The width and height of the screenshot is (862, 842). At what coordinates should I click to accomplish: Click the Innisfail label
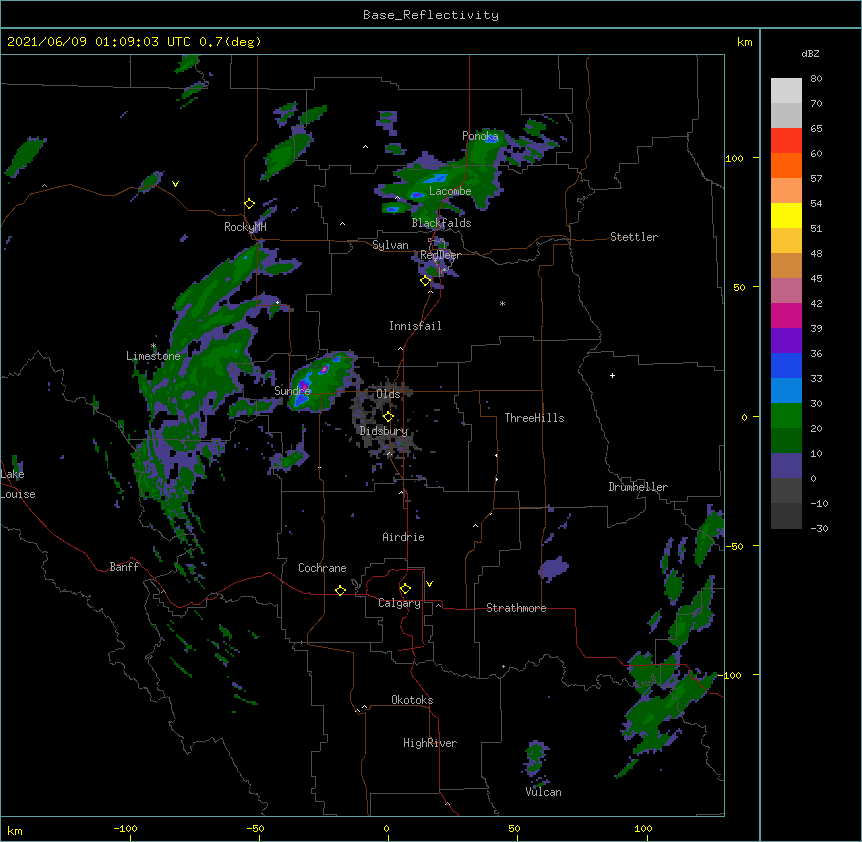point(415,326)
